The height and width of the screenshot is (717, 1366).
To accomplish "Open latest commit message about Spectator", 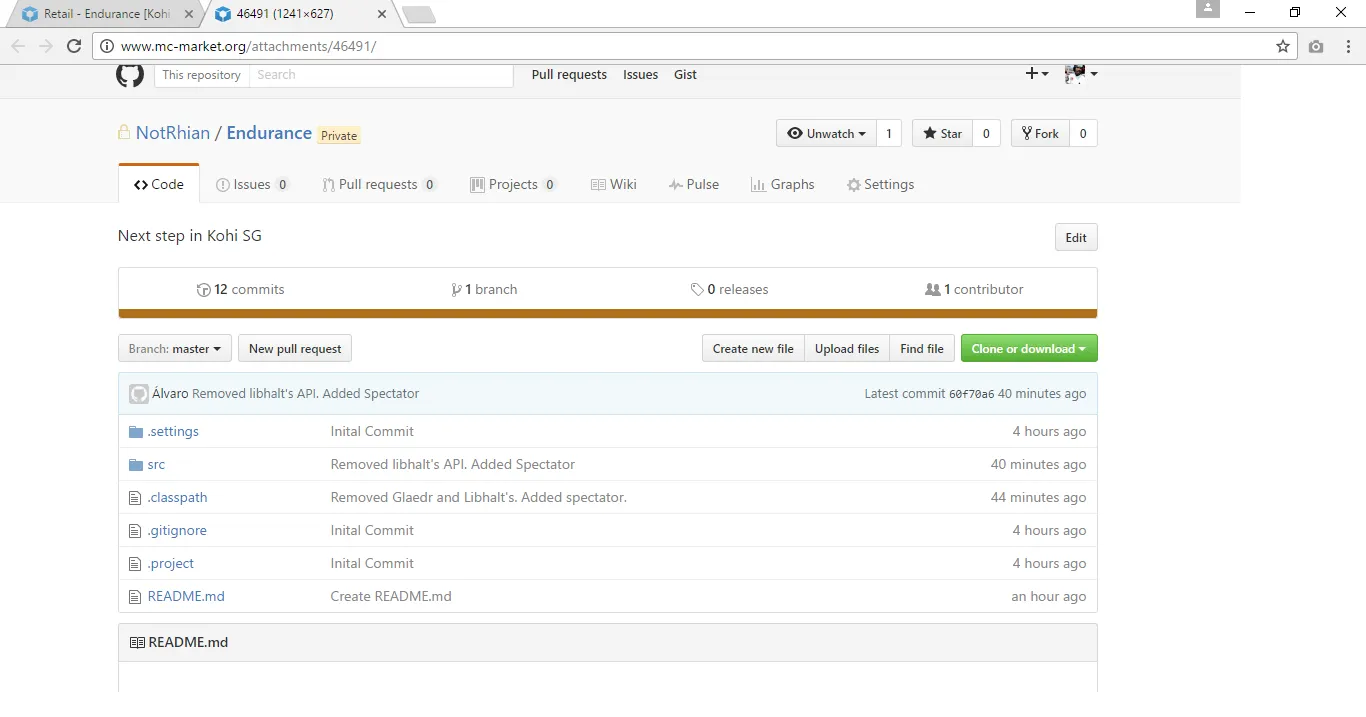I will click(305, 393).
